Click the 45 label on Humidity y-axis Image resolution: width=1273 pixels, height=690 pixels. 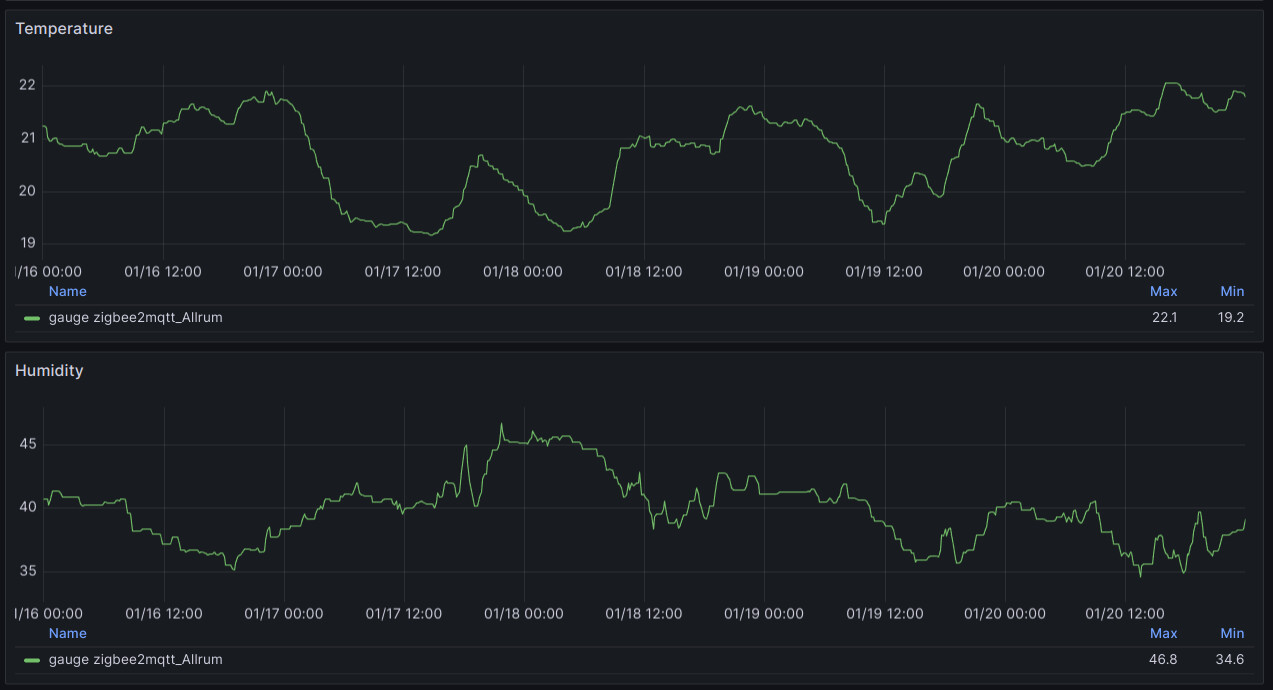click(27, 444)
